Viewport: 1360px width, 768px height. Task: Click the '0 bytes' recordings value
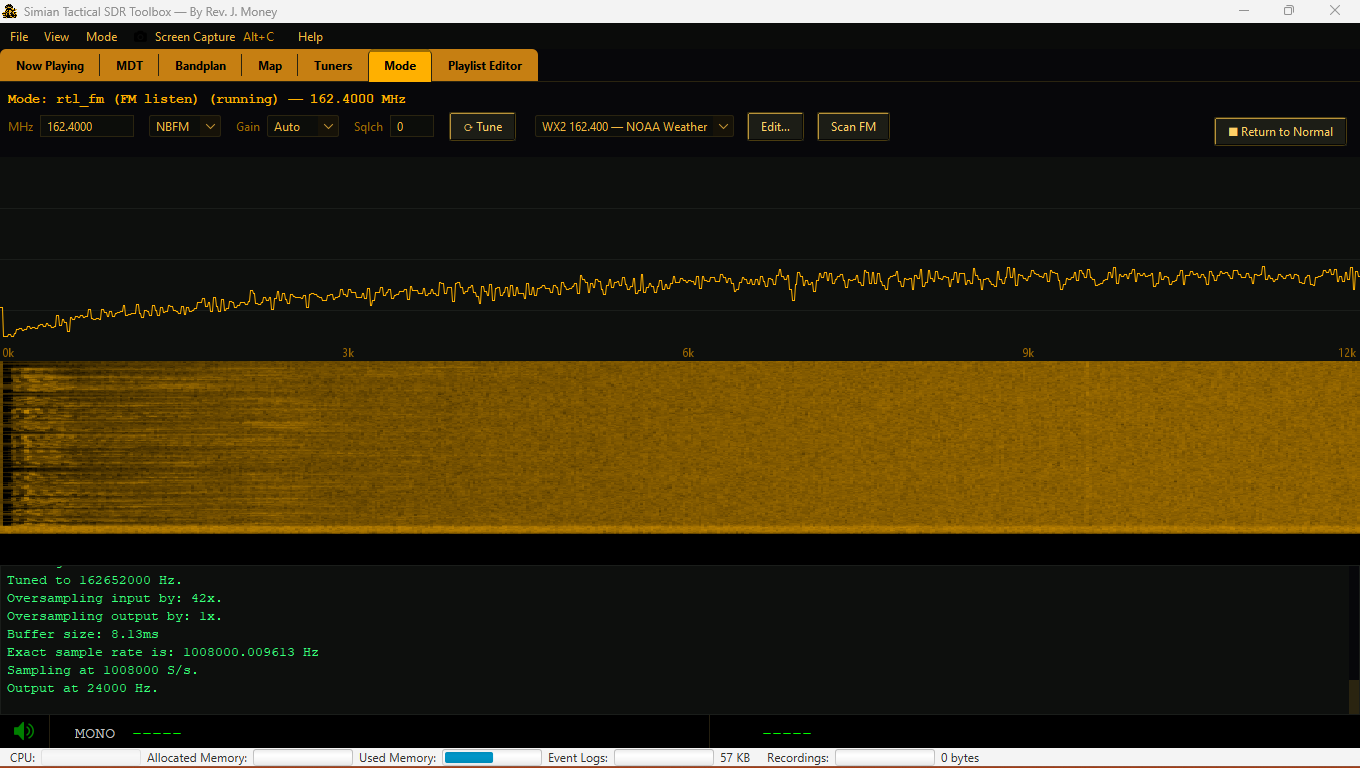pos(960,758)
